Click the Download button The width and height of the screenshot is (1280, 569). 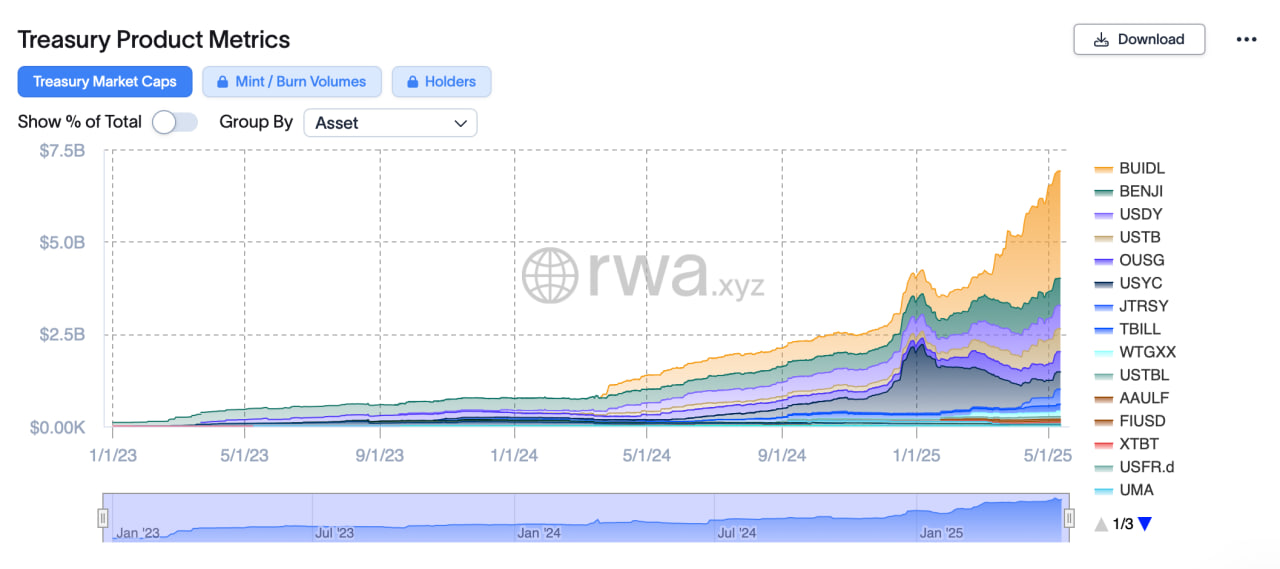coord(1139,40)
